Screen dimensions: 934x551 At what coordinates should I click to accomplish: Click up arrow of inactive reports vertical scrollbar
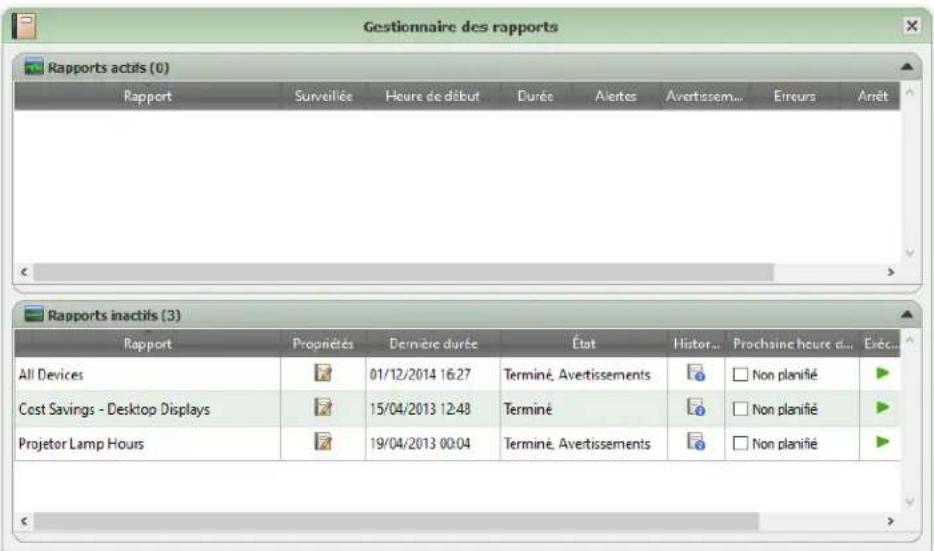(x=910, y=340)
